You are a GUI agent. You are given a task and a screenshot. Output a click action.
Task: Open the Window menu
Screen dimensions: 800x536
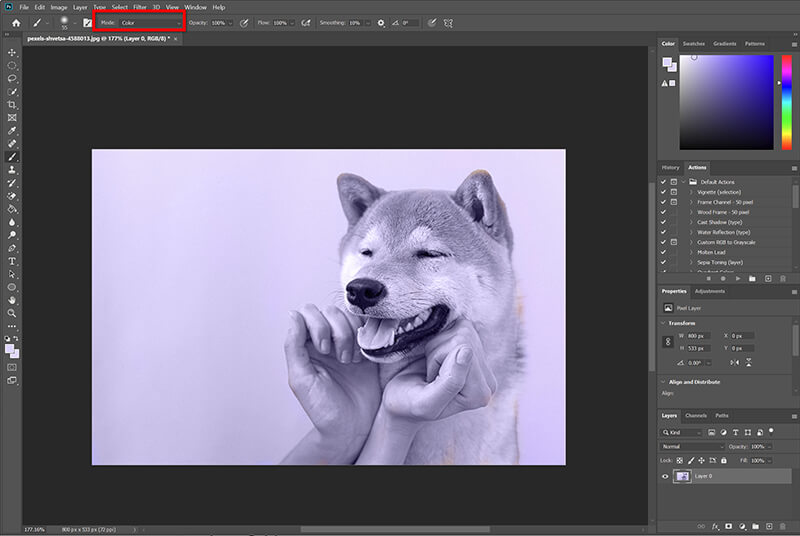[x=195, y=7]
